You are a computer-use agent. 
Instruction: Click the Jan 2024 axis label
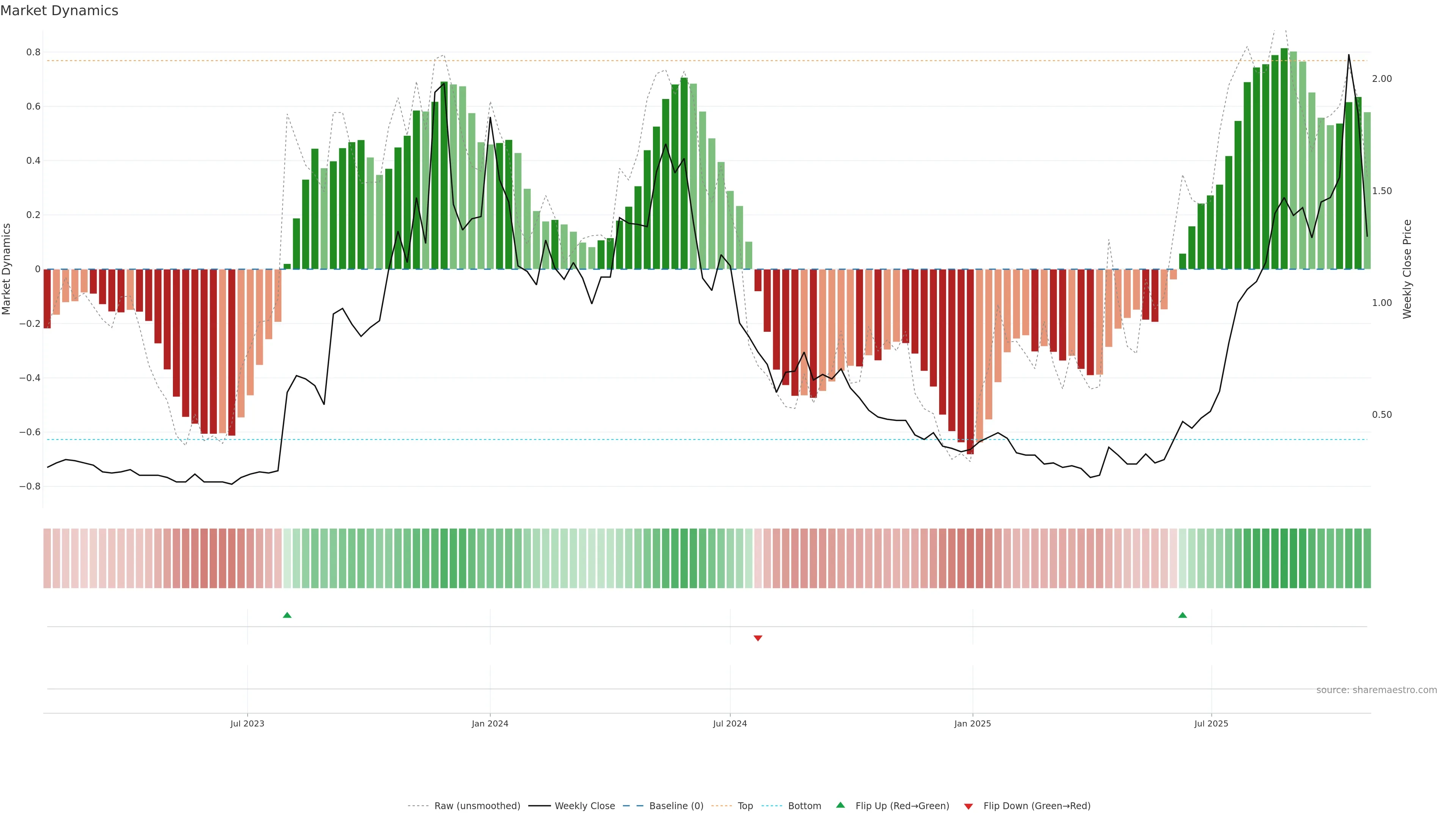click(x=490, y=723)
